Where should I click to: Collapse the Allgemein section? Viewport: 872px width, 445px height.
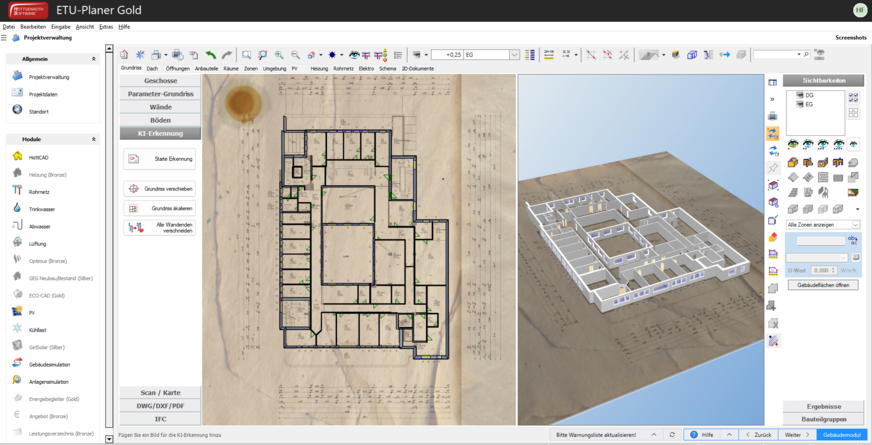(x=94, y=59)
